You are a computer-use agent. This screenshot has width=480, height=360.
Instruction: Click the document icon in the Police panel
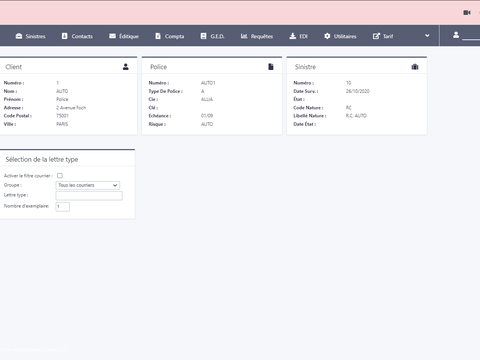(271, 67)
